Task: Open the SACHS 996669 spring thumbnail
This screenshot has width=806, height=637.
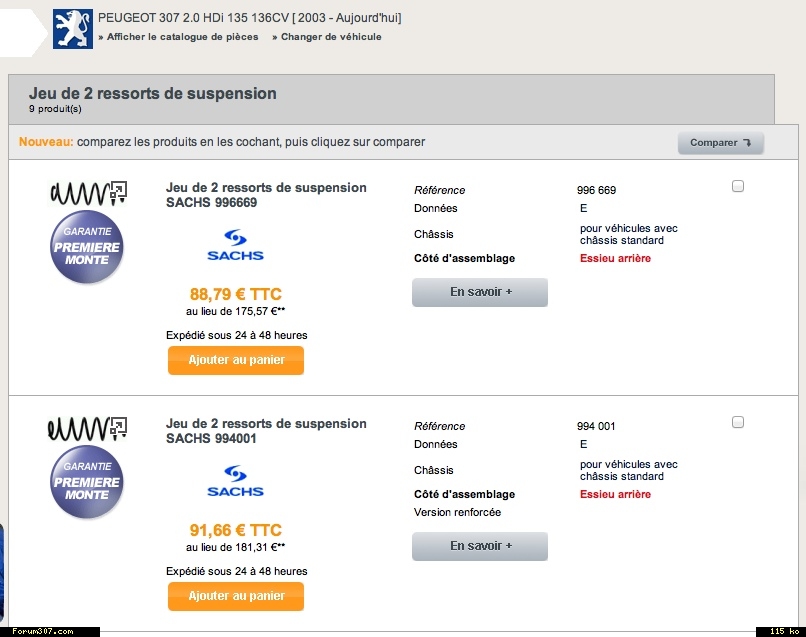Action: point(88,193)
